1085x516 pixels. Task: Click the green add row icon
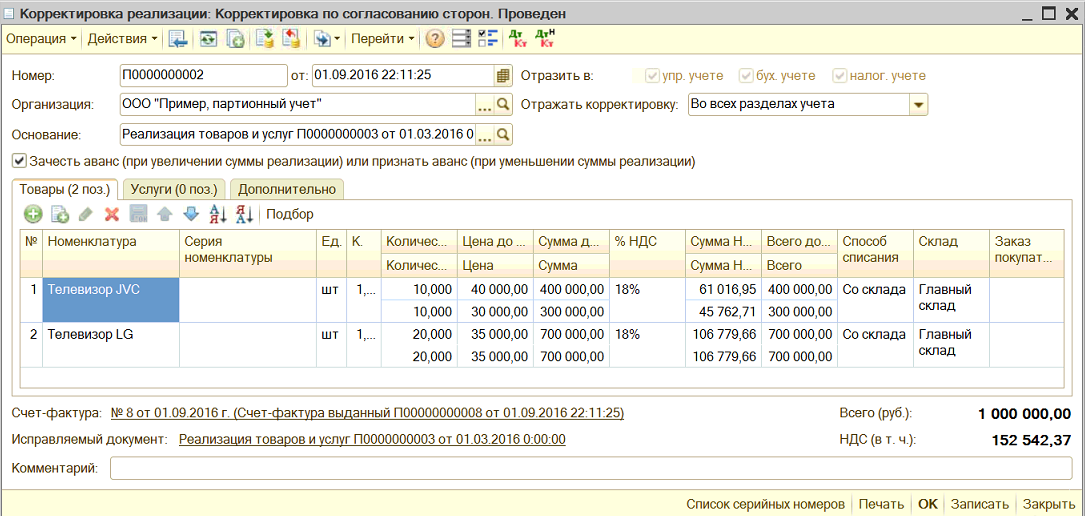click(33, 214)
